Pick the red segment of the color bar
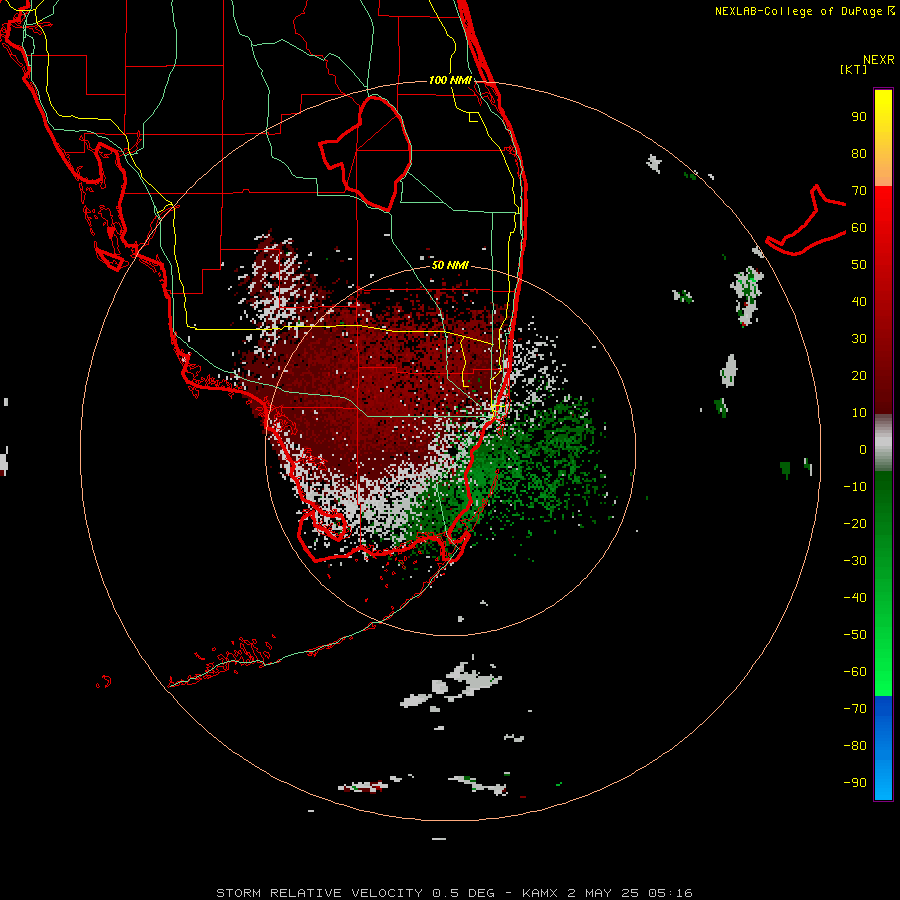This screenshot has width=900, height=900. coord(883,300)
